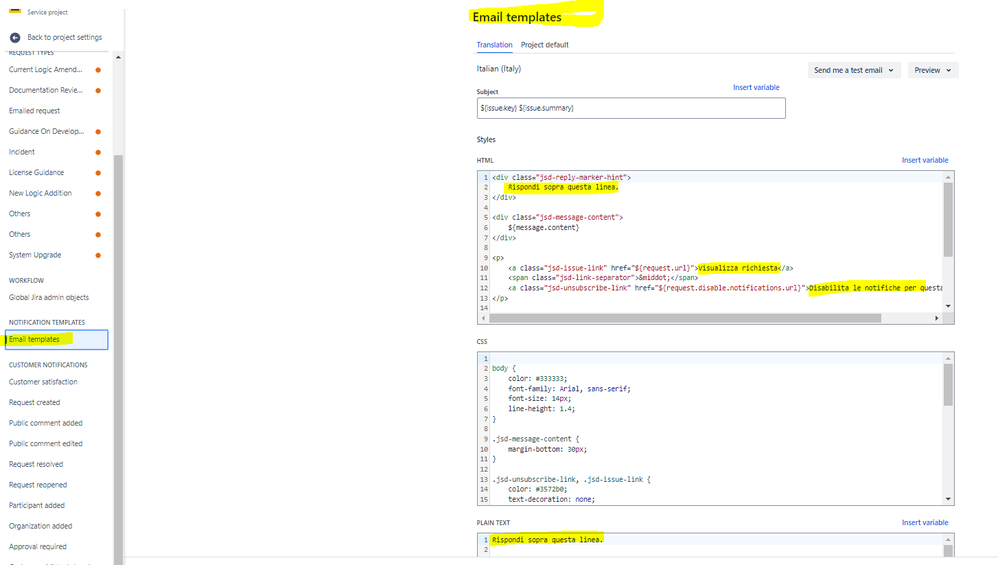Open Request reopened notification
This screenshot has width=998, height=565.
[x=38, y=485]
